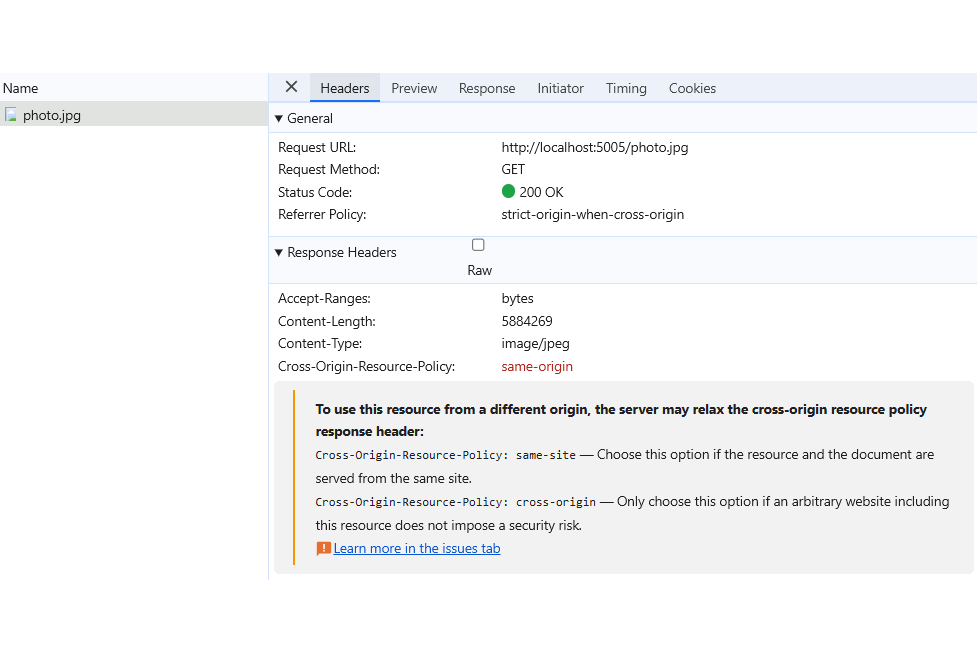Switch to the Response tab
This screenshot has height=652, width=977.
point(487,88)
